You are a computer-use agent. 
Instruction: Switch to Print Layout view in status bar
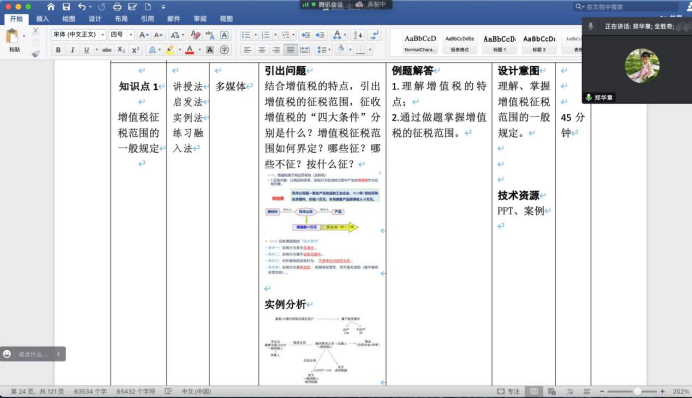(534, 391)
